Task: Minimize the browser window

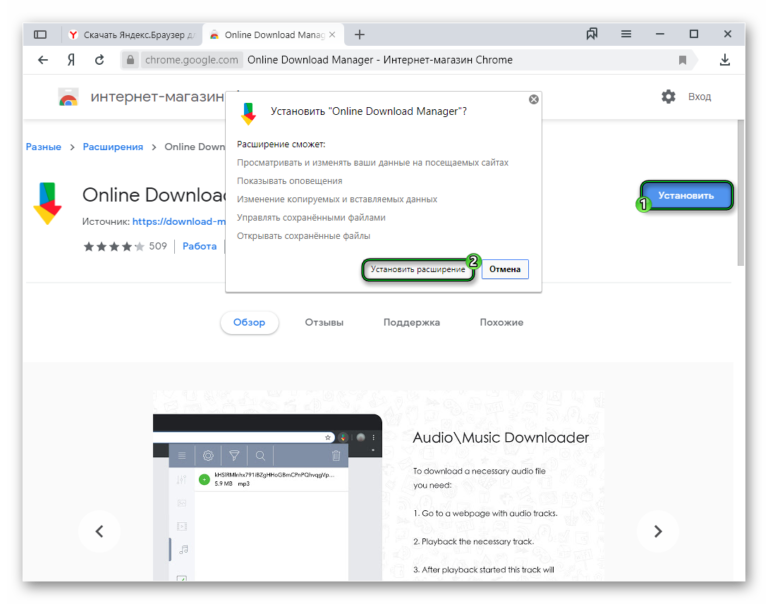Action: tap(660, 34)
